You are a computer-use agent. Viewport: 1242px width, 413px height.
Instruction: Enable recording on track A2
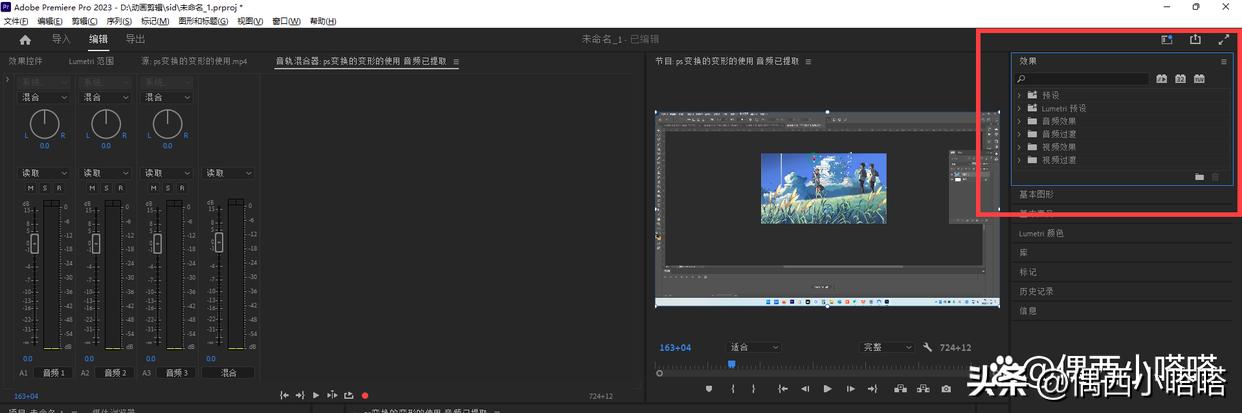pyautogui.click(x=119, y=188)
